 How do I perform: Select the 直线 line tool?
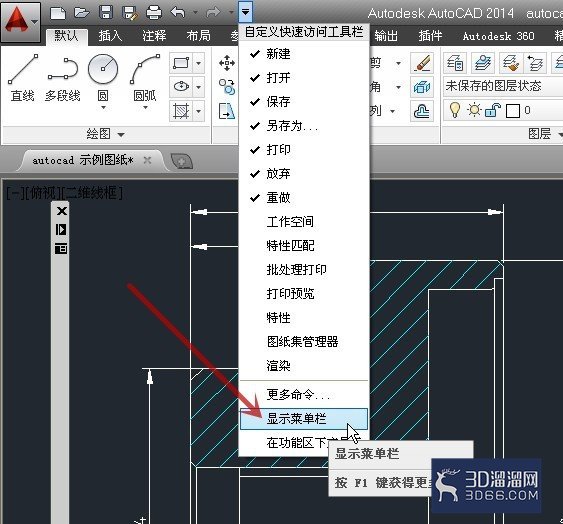(23, 79)
